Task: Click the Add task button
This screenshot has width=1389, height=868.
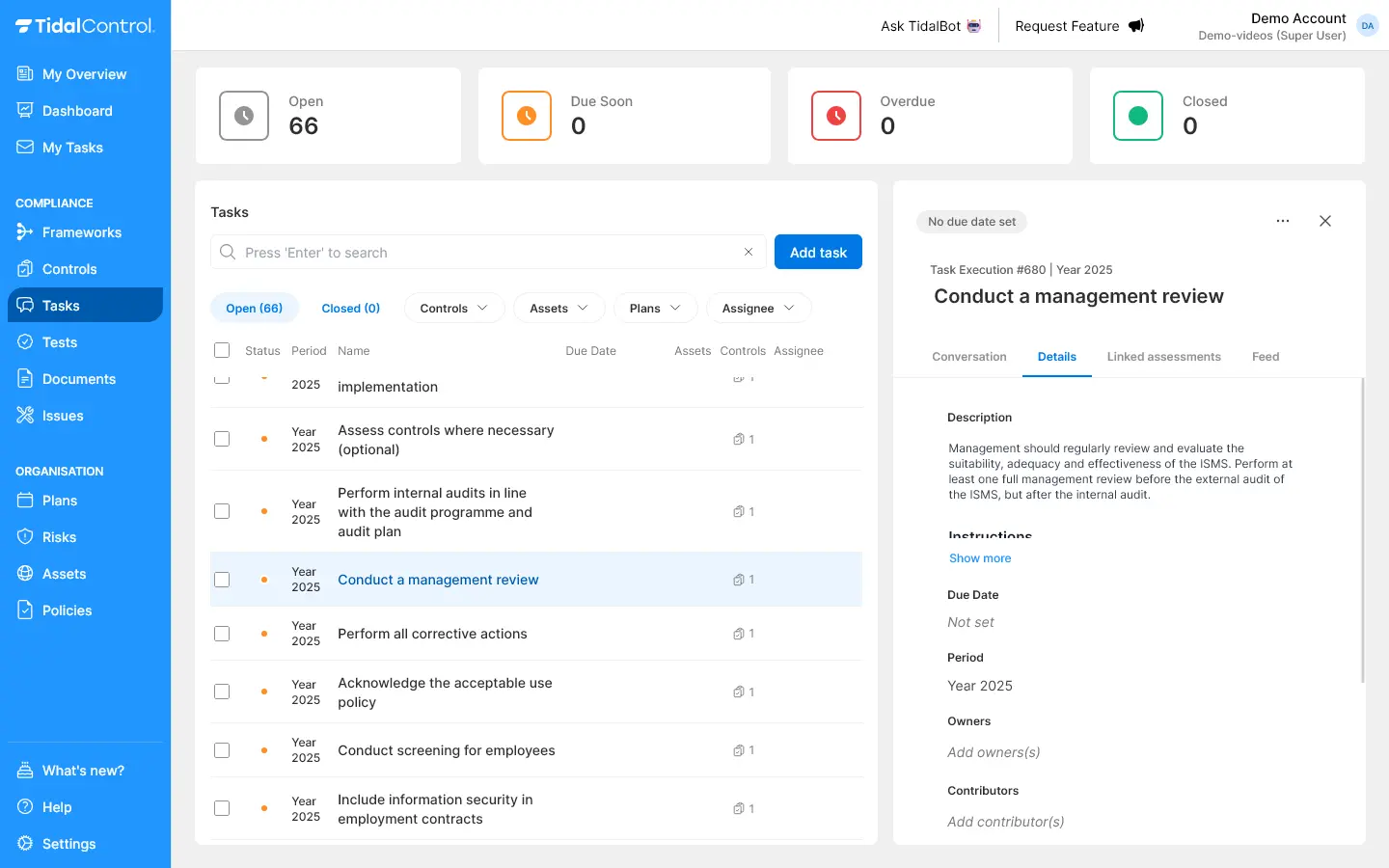Action: click(818, 253)
